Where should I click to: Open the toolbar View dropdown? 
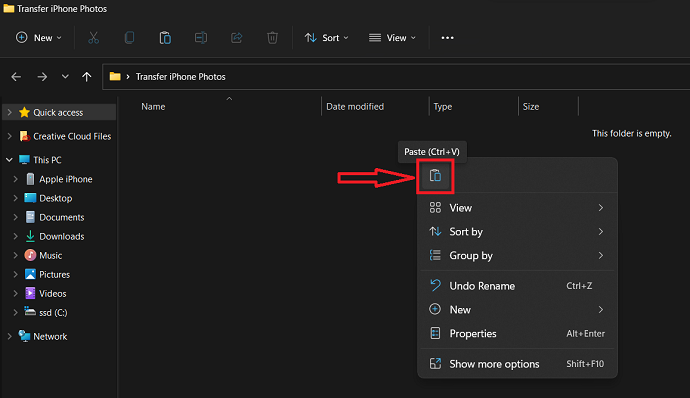393,38
